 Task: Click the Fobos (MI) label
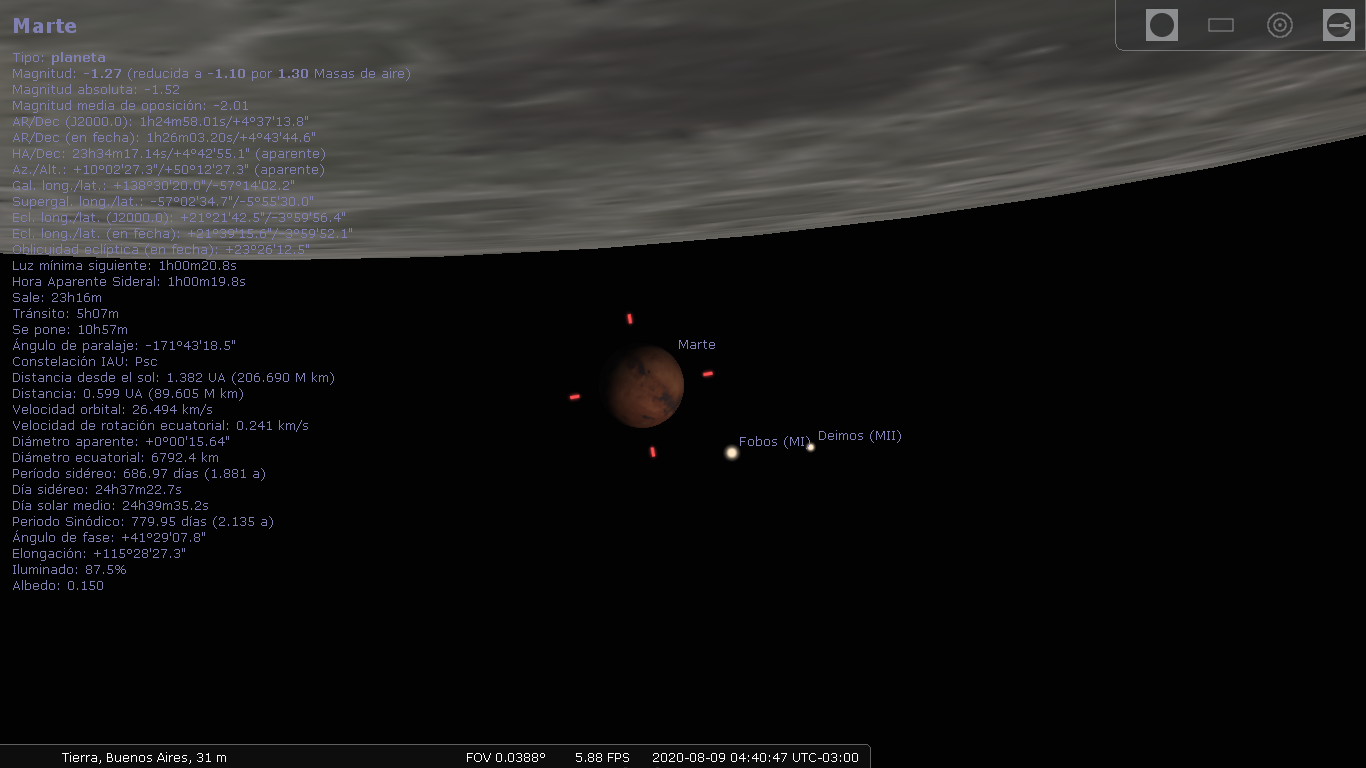click(x=773, y=442)
